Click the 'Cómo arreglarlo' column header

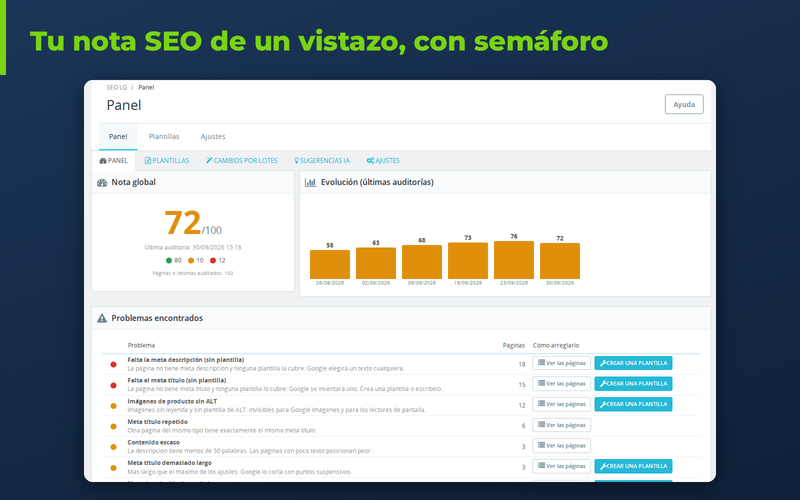pos(556,345)
